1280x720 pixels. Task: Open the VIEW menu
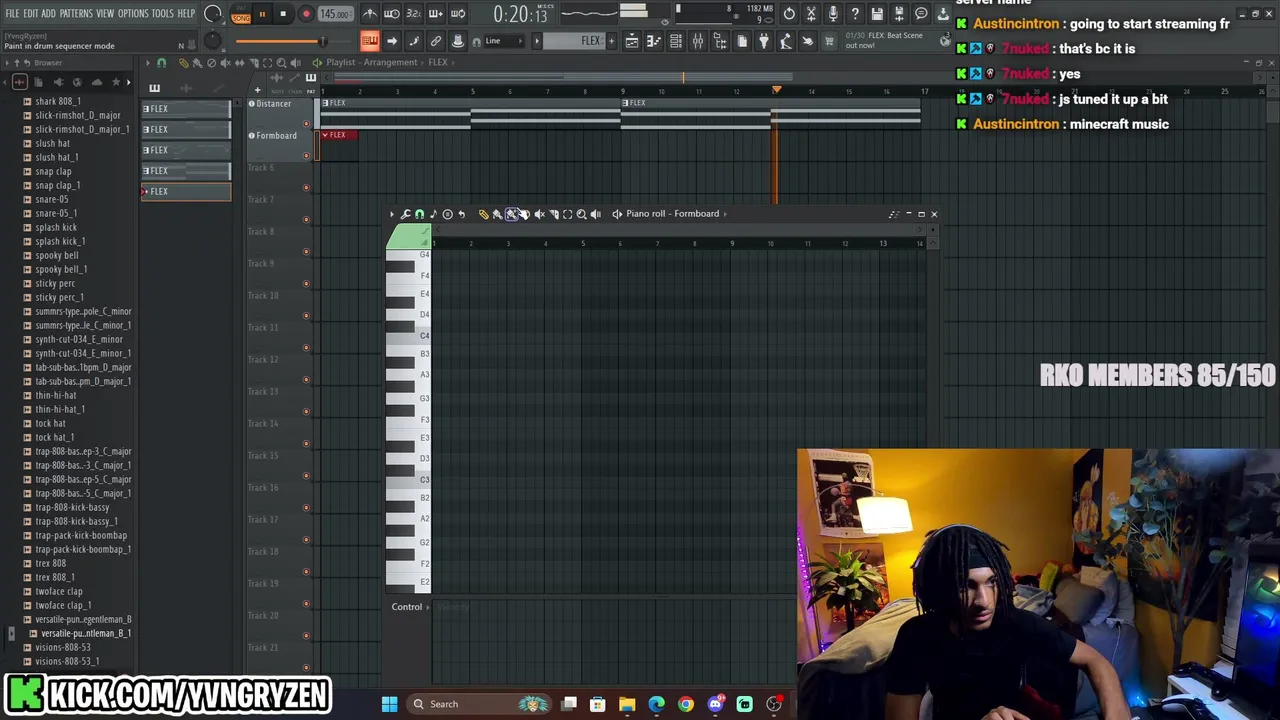(x=105, y=14)
